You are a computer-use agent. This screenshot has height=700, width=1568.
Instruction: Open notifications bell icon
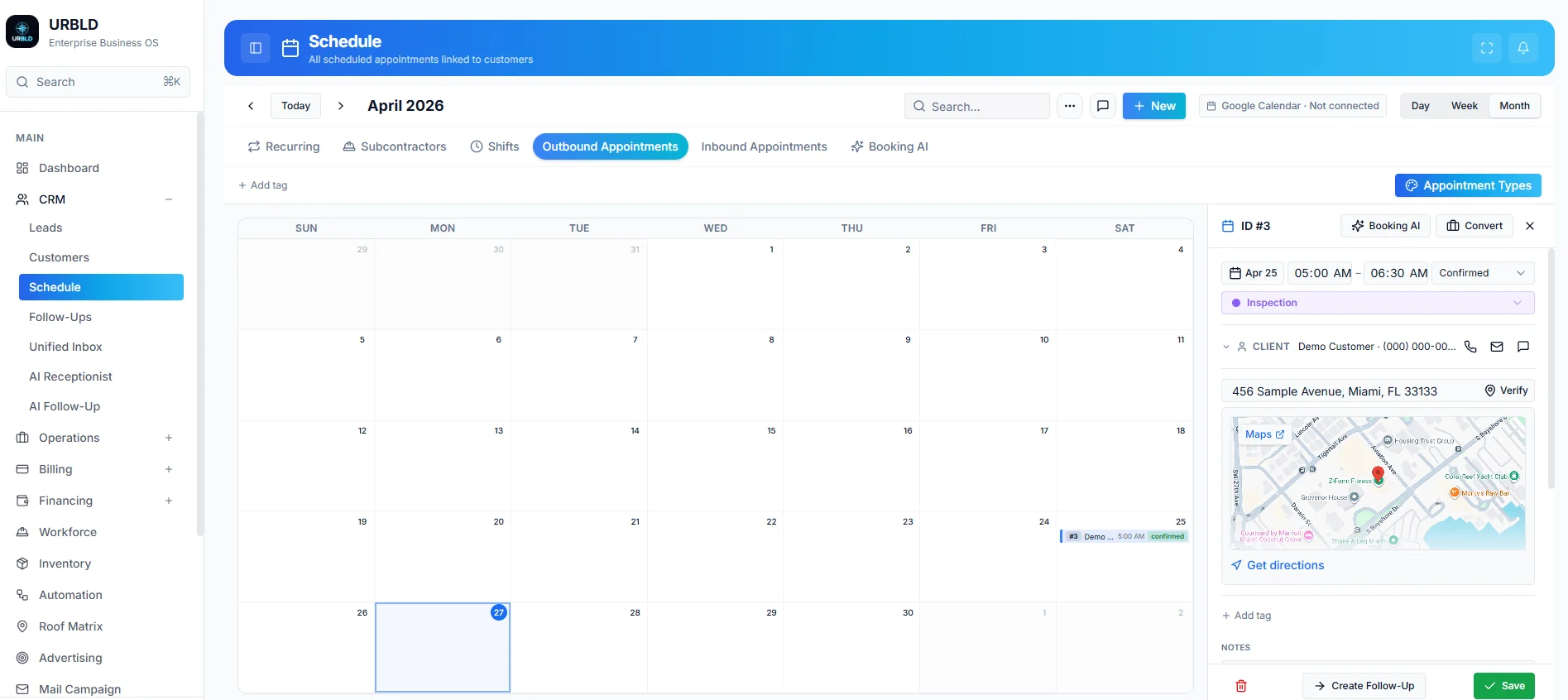(1523, 48)
